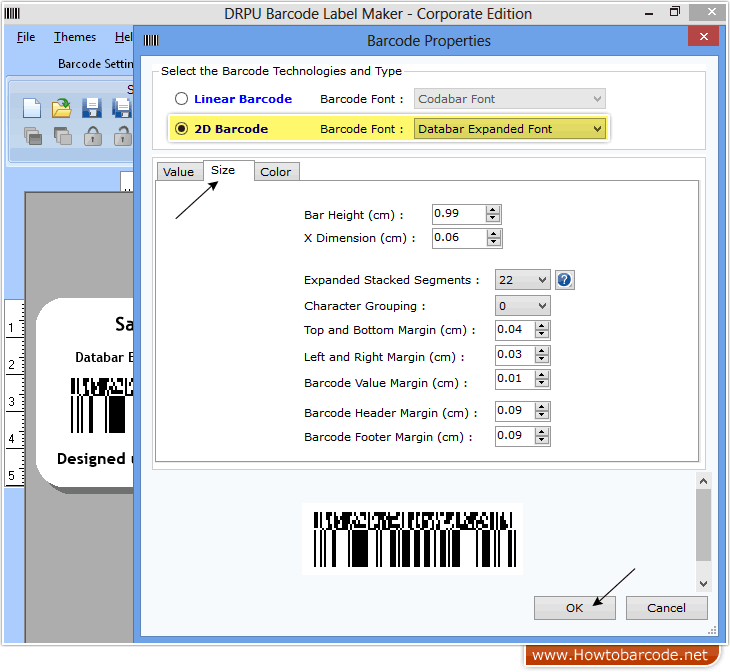Click the Save floppy disk icon
The width and height of the screenshot is (730, 672).
point(92,108)
